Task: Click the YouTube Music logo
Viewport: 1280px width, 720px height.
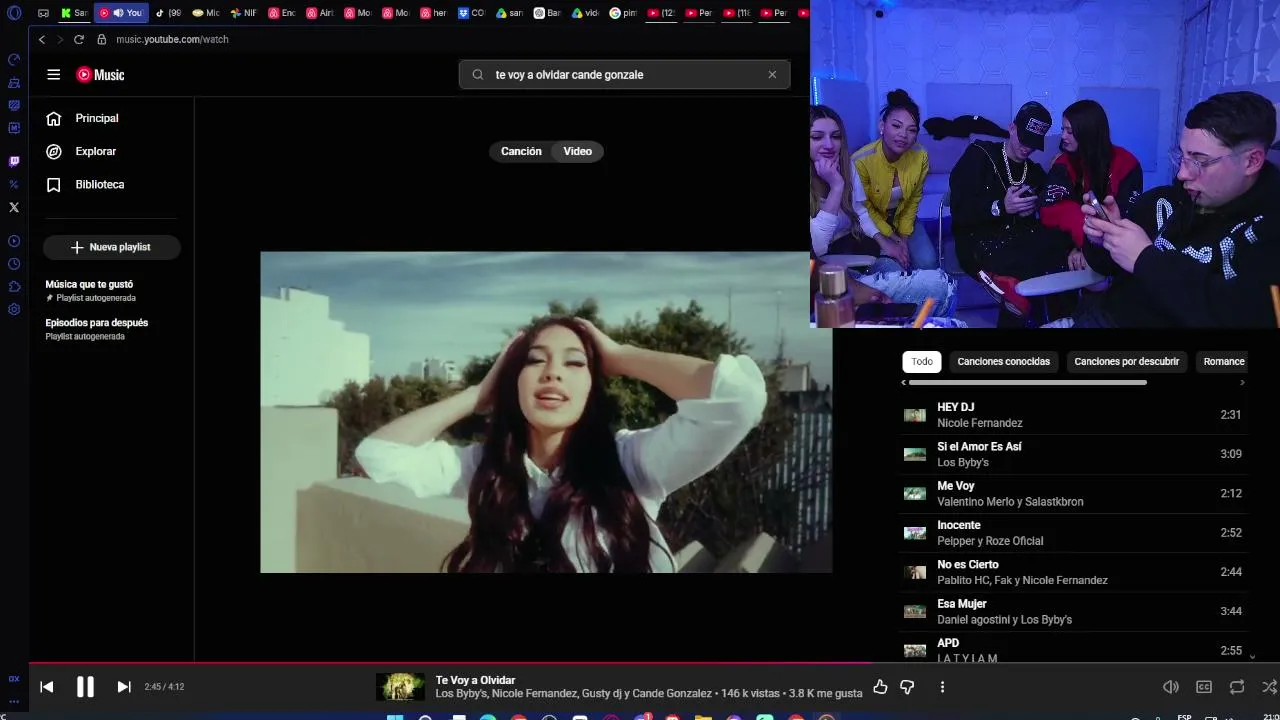Action: point(100,75)
